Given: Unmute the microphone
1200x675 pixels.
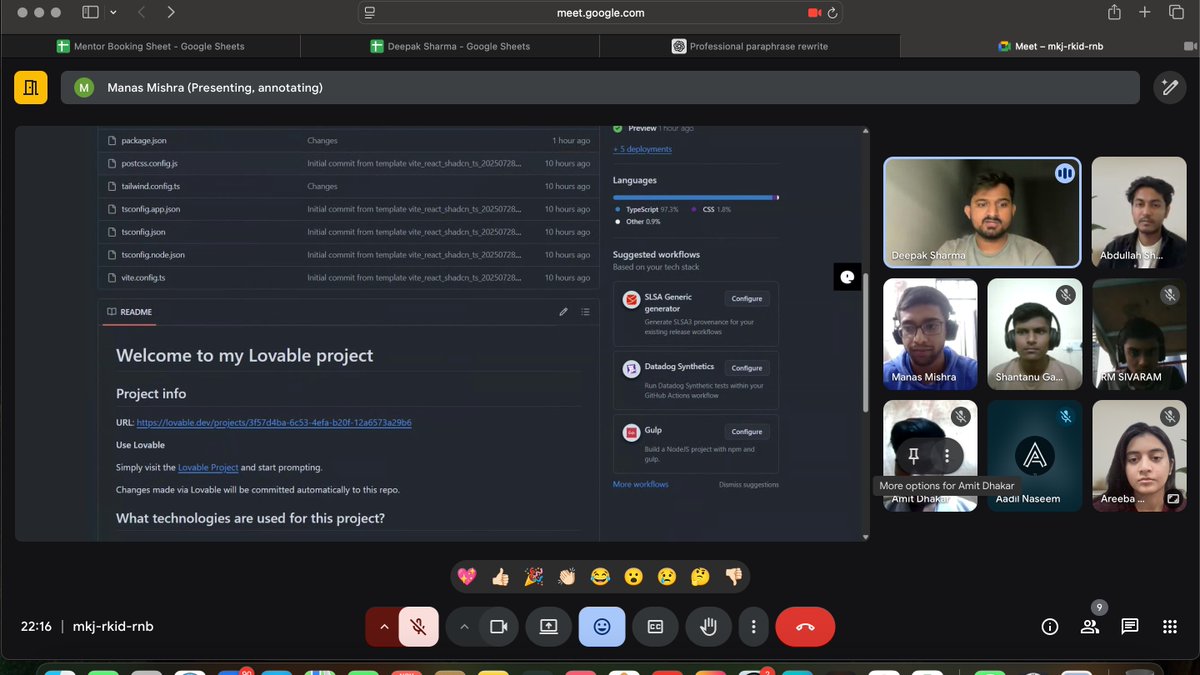Looking at the screenshot, I should coord(419,627).
